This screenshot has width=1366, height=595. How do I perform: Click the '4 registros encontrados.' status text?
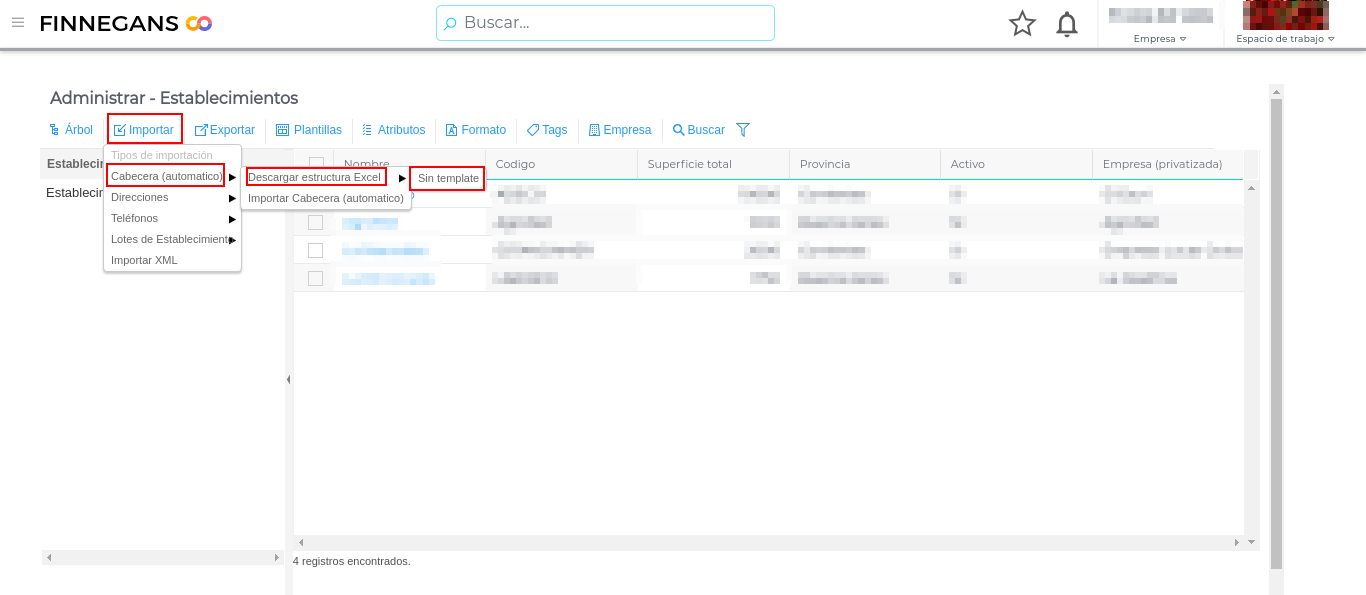(x=352, y=561)
